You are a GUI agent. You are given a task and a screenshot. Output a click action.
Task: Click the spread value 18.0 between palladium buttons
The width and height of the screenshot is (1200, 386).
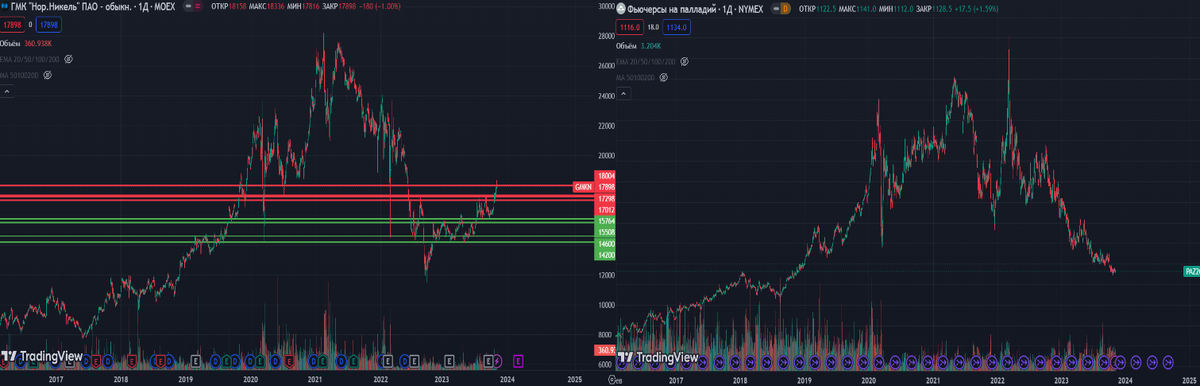tap(653, 27)
